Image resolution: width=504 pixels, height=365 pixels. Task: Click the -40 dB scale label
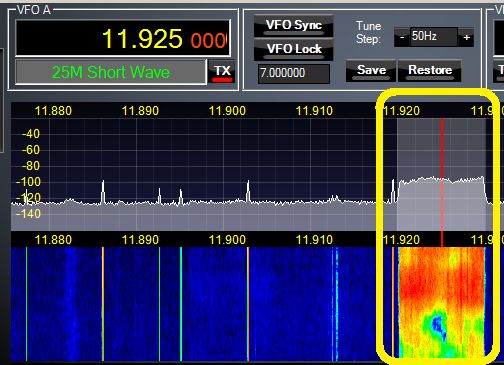31,134
